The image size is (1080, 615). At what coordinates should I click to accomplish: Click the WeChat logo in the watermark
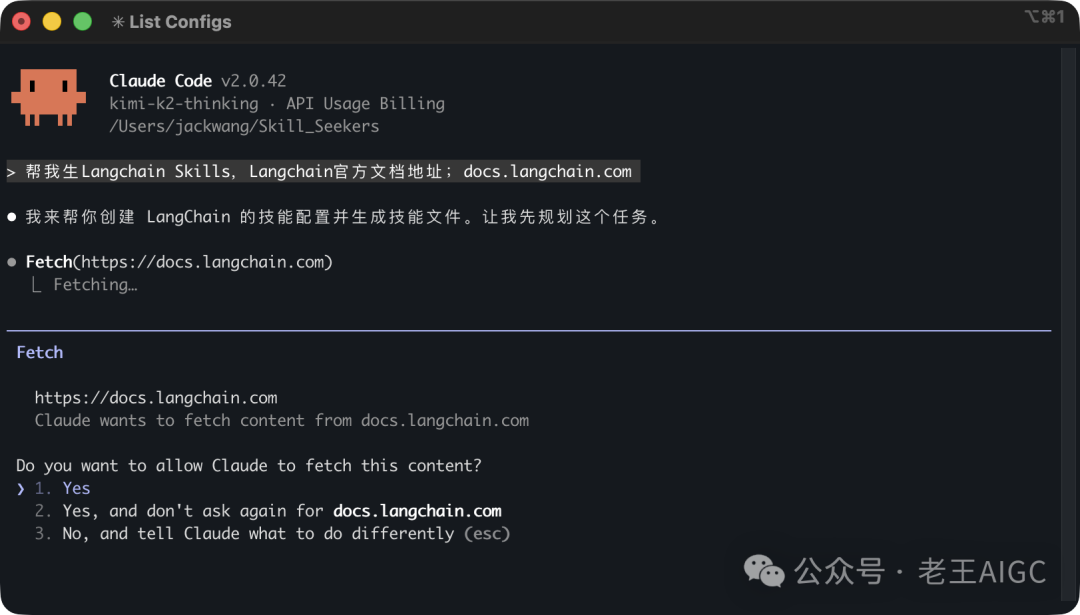(x=763, y=571)
